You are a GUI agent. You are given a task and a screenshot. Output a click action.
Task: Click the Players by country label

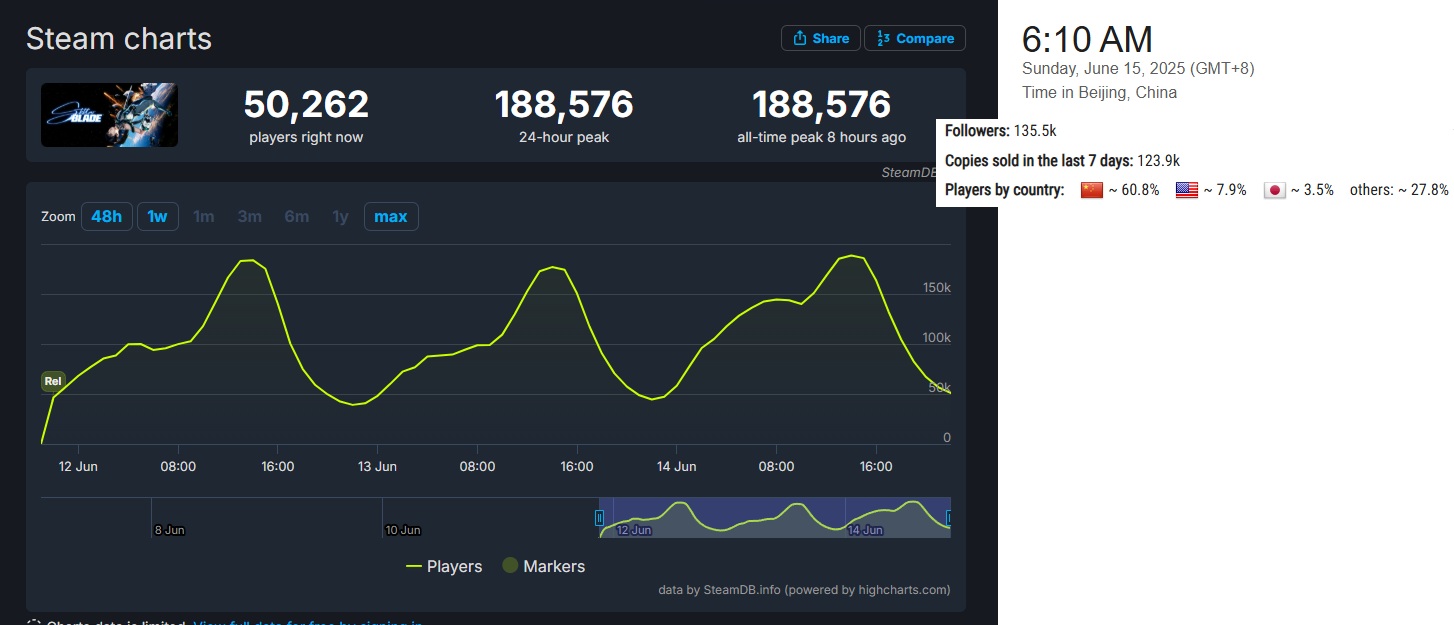tap(1005, 190)
